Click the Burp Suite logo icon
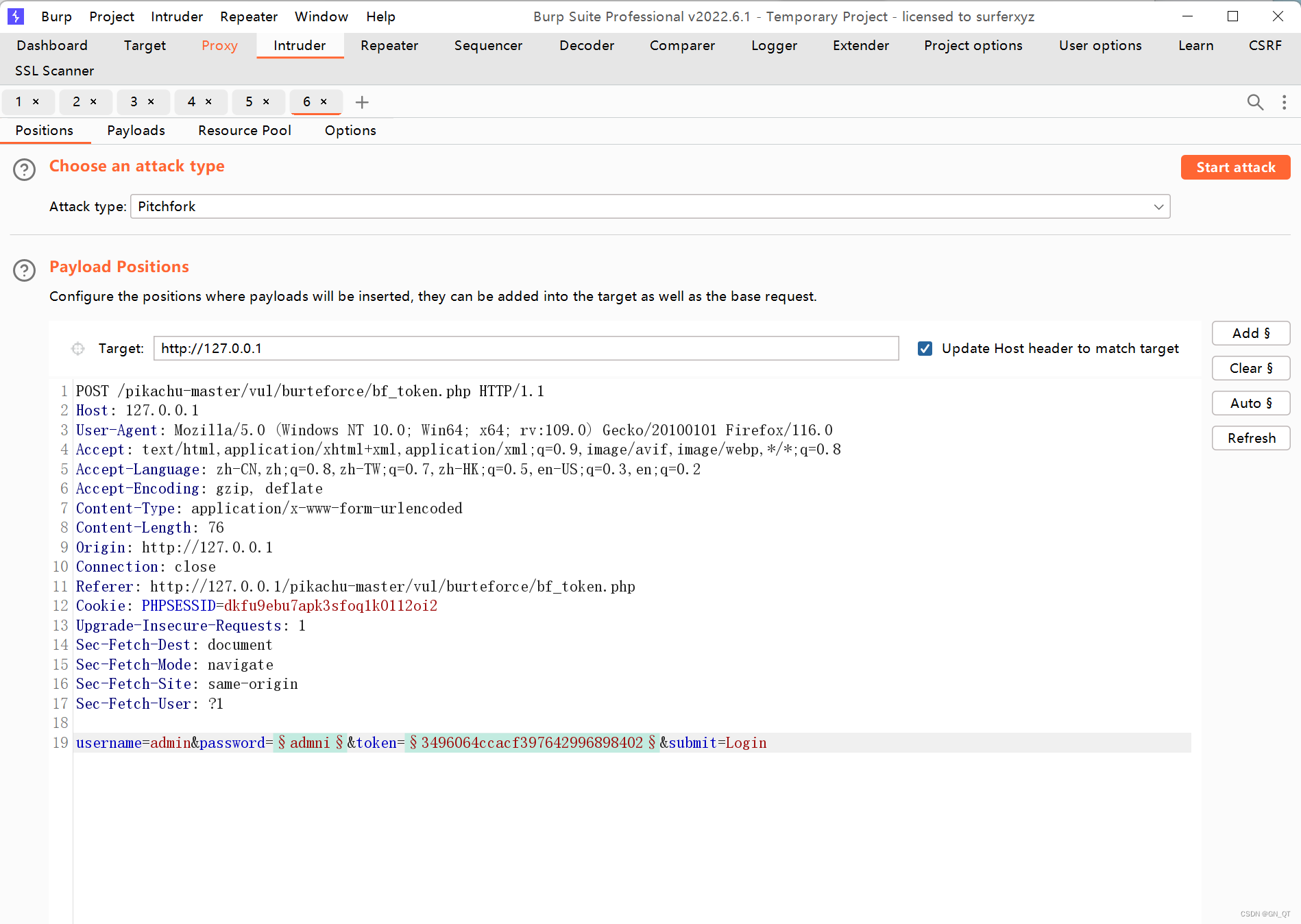This screenshot has height=924, width=1301. (15, 16)
